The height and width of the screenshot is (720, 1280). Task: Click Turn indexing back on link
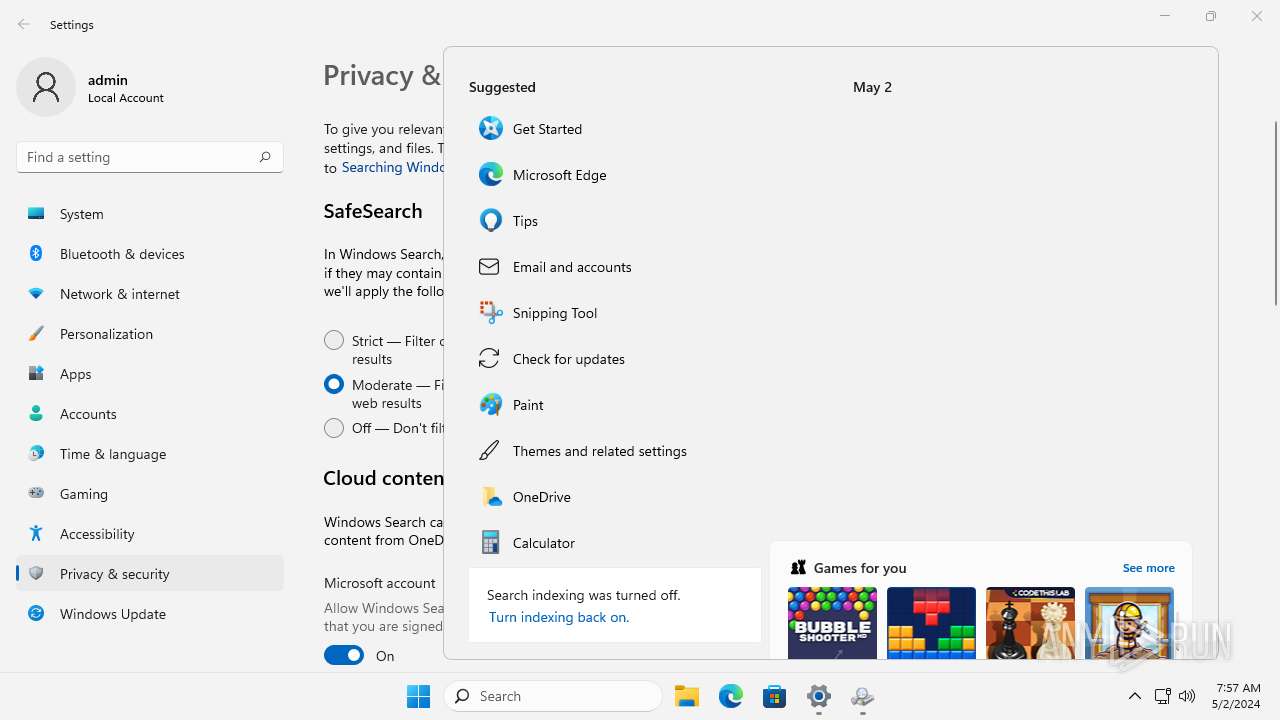(558, 617)
